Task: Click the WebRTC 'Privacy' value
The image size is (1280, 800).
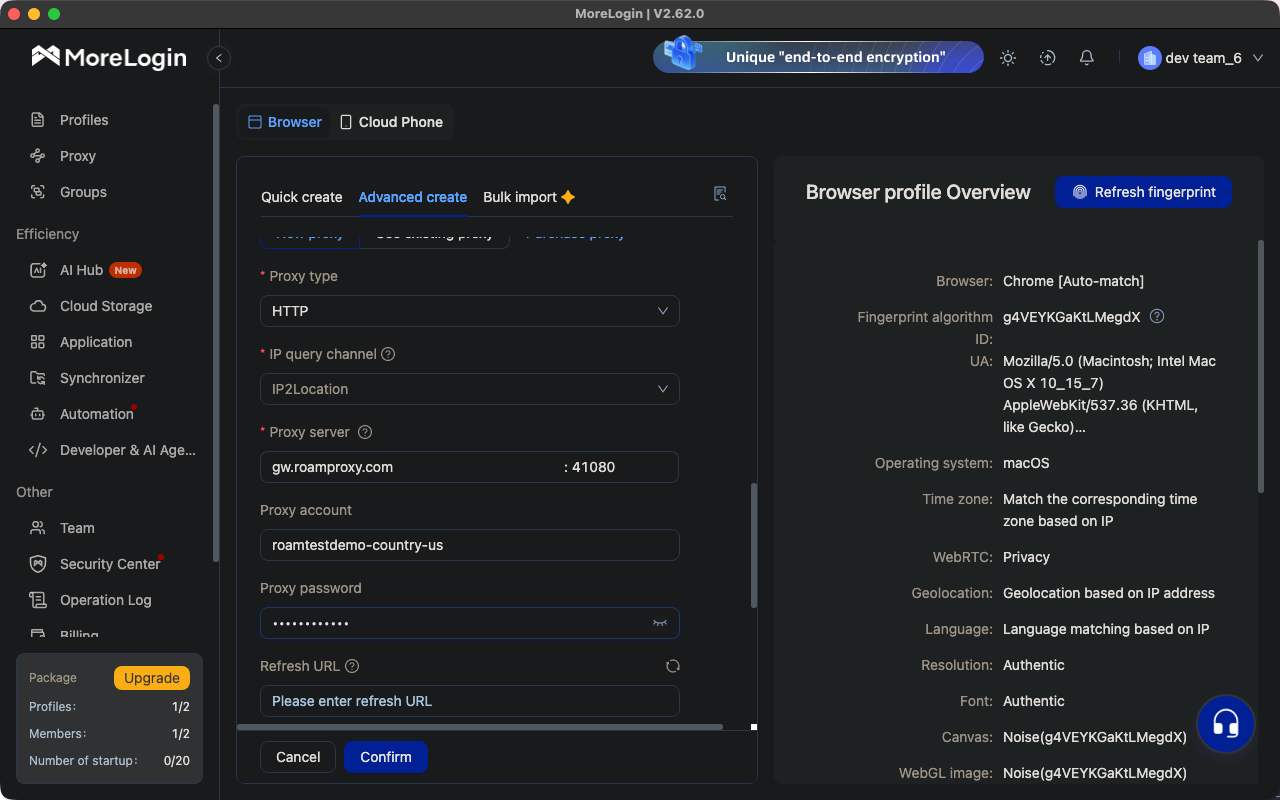Action: click(x=1026, y=557)
